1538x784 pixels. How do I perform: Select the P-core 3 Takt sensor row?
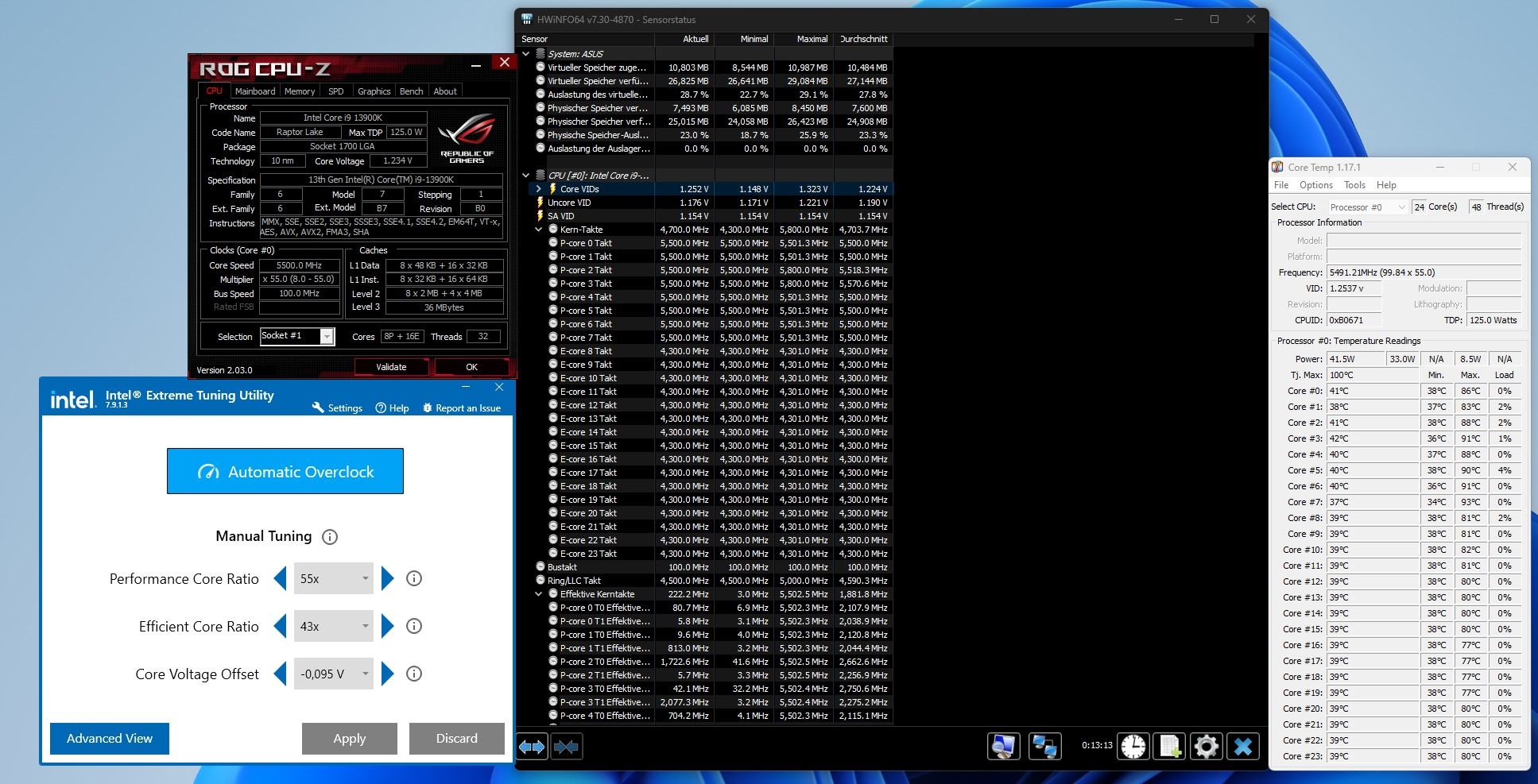(x=706, y=284)
